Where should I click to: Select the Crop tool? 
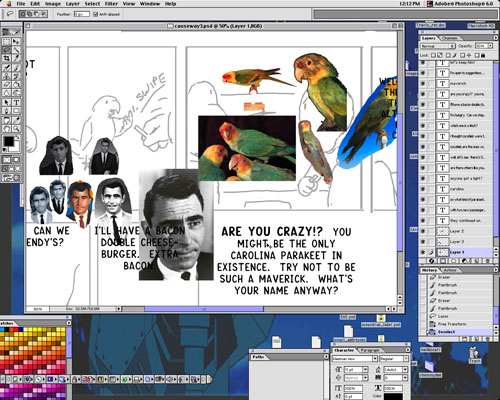[x=6, y=58]
